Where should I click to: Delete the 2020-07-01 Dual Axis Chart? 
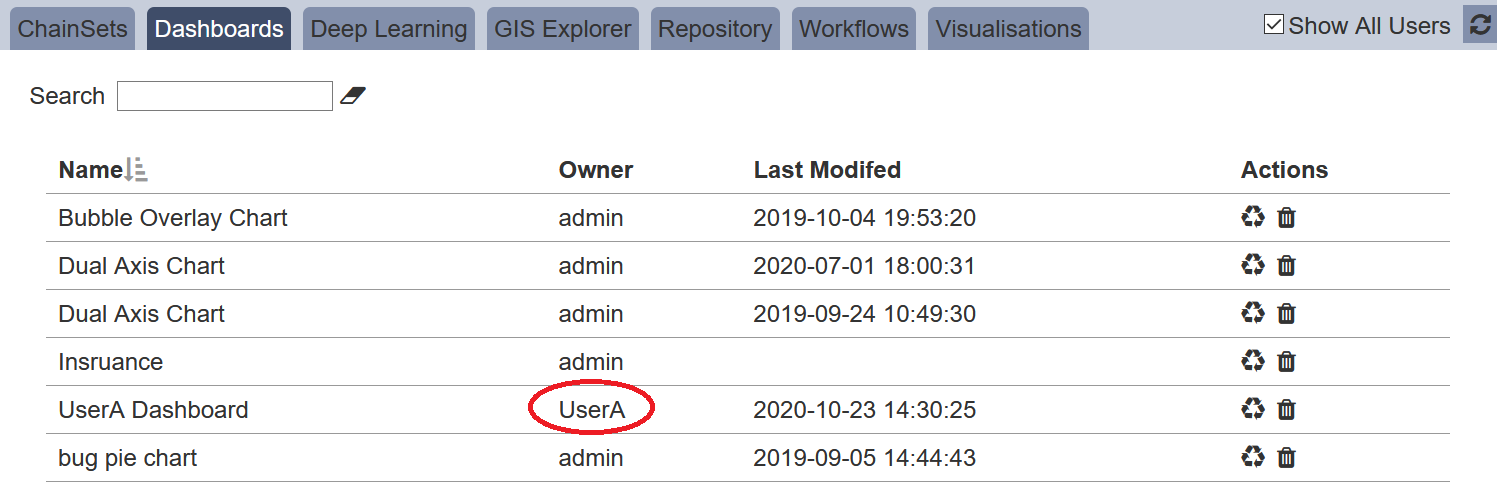[1287, 265]
